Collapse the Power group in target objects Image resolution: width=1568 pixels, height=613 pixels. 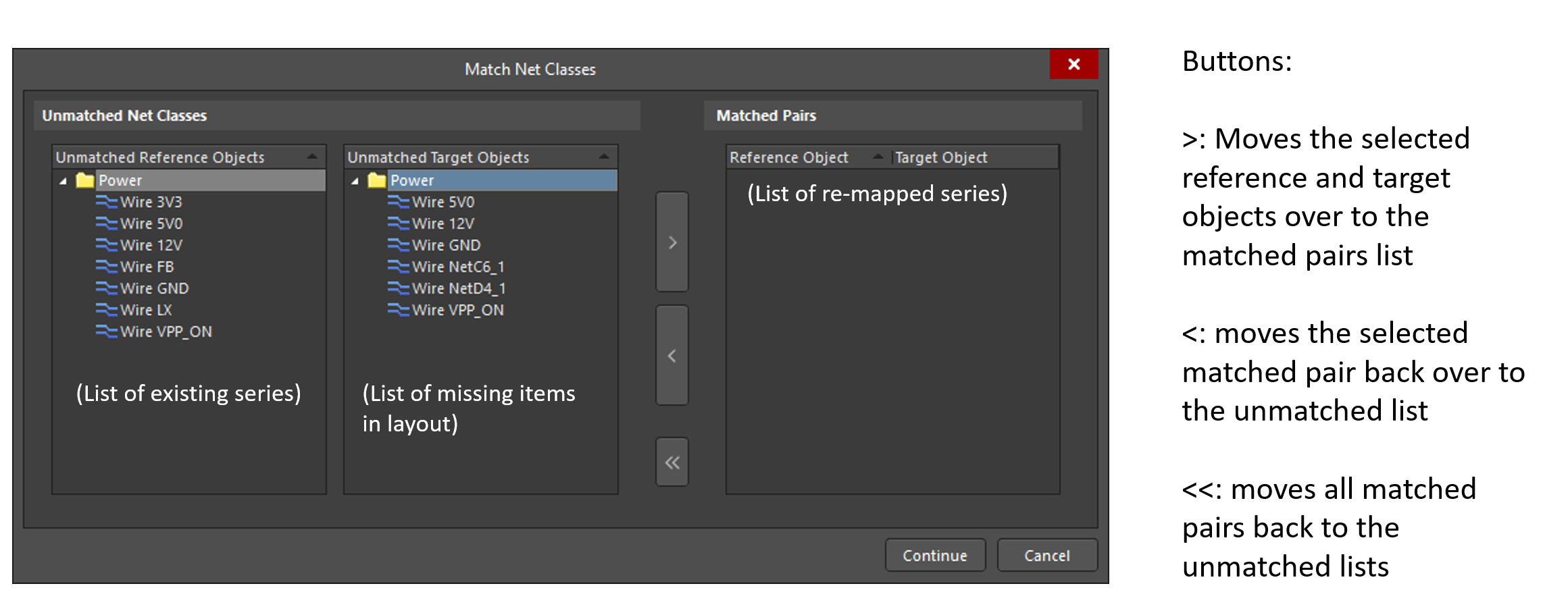tap(355, 180)
